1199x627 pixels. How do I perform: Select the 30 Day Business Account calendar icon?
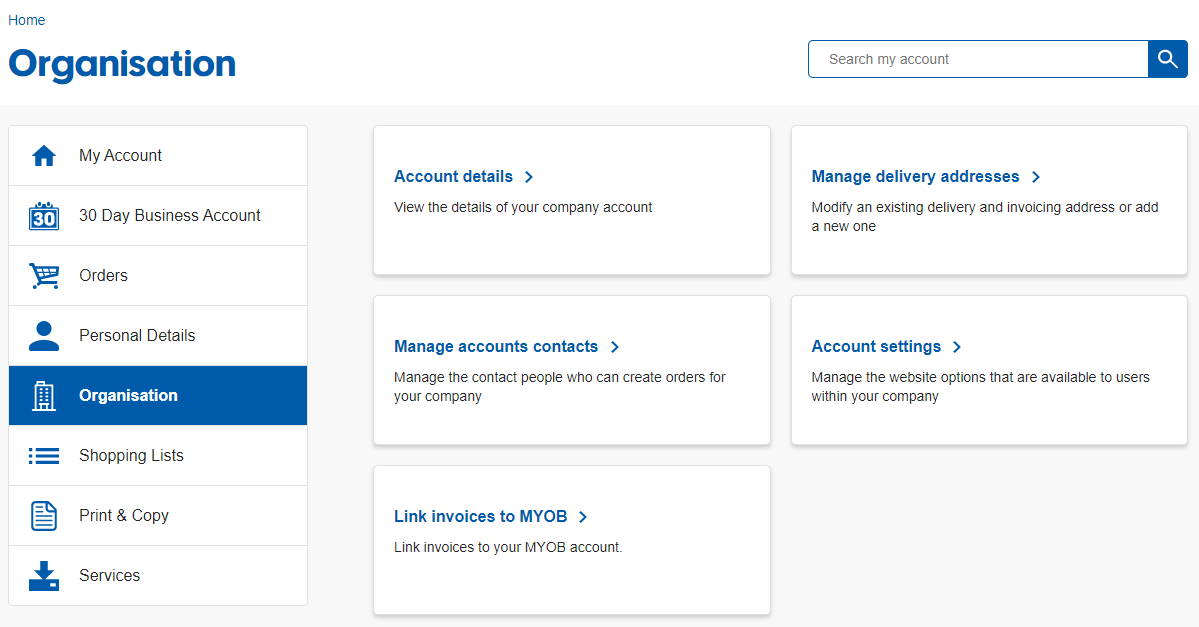(44, 215)
